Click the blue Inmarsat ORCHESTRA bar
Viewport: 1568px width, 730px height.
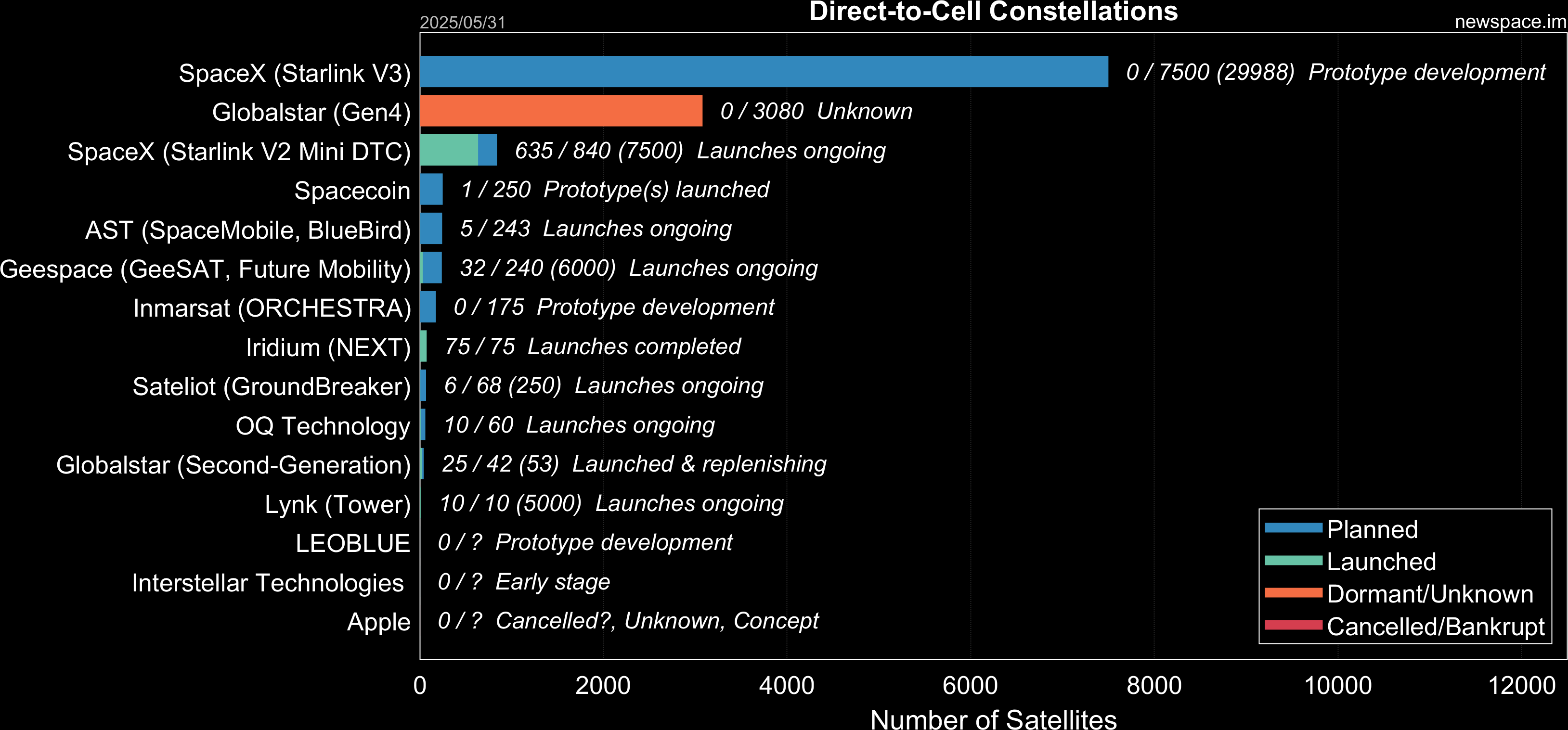click(428, 307)
